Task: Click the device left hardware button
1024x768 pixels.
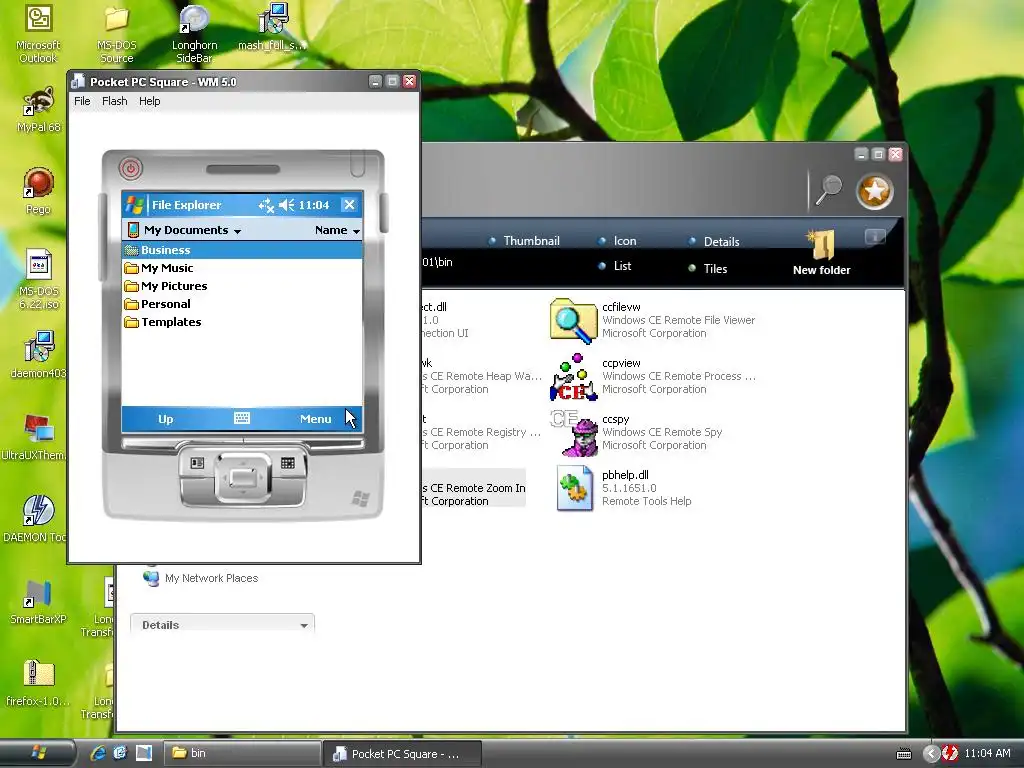Action: click(197, 463)
